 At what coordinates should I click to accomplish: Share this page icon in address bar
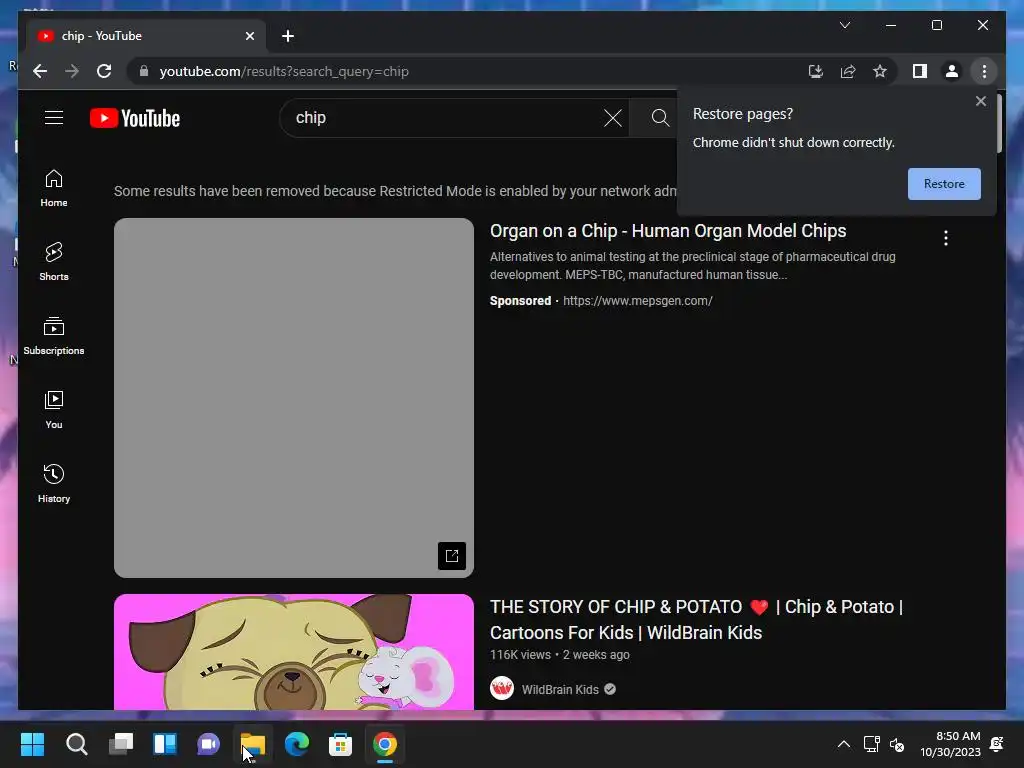point(848,71)
